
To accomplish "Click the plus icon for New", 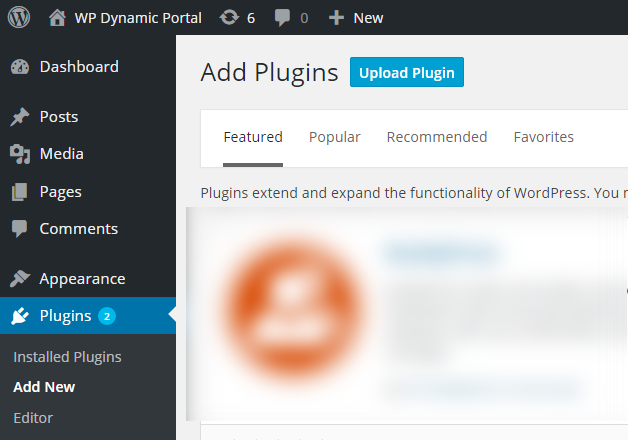I will point(336,18).
